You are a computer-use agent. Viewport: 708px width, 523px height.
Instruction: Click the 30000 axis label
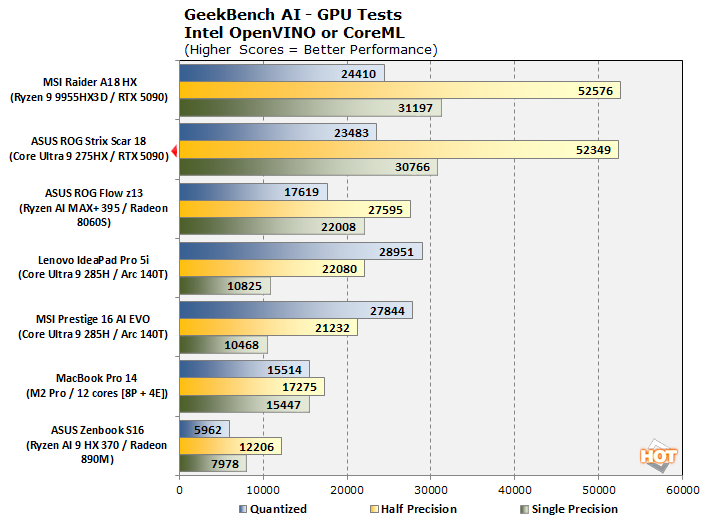point(431,490)
